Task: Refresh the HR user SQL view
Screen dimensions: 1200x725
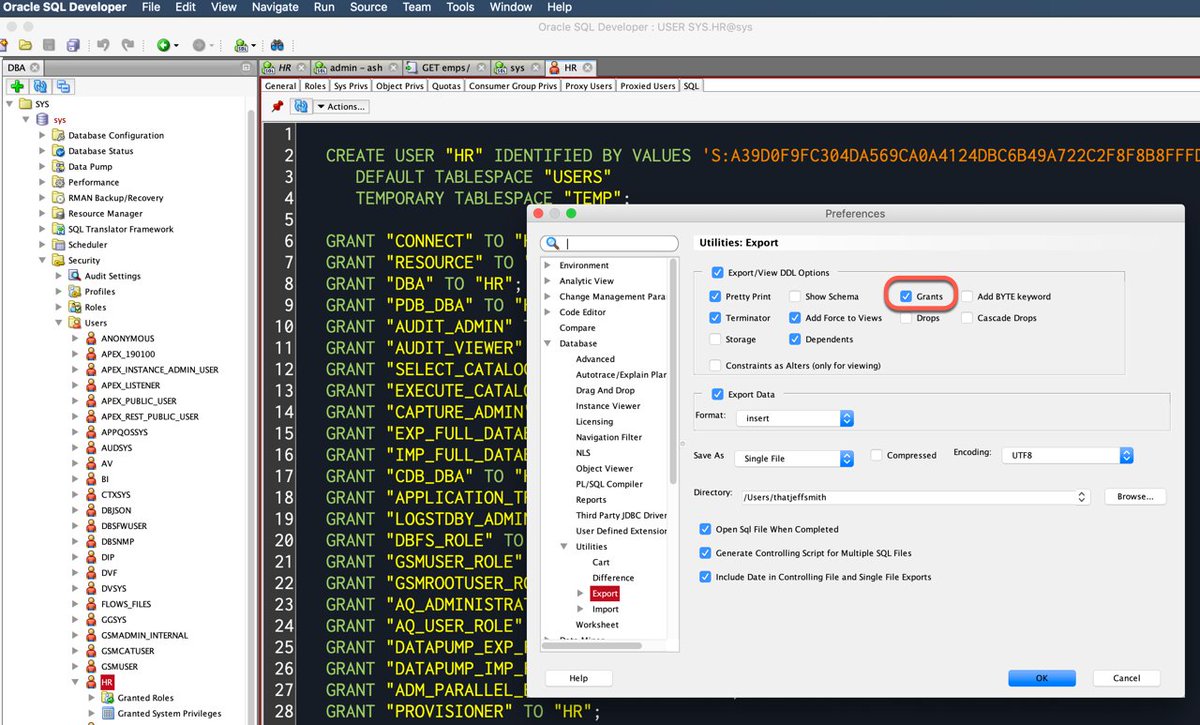Action: point(300,106)
